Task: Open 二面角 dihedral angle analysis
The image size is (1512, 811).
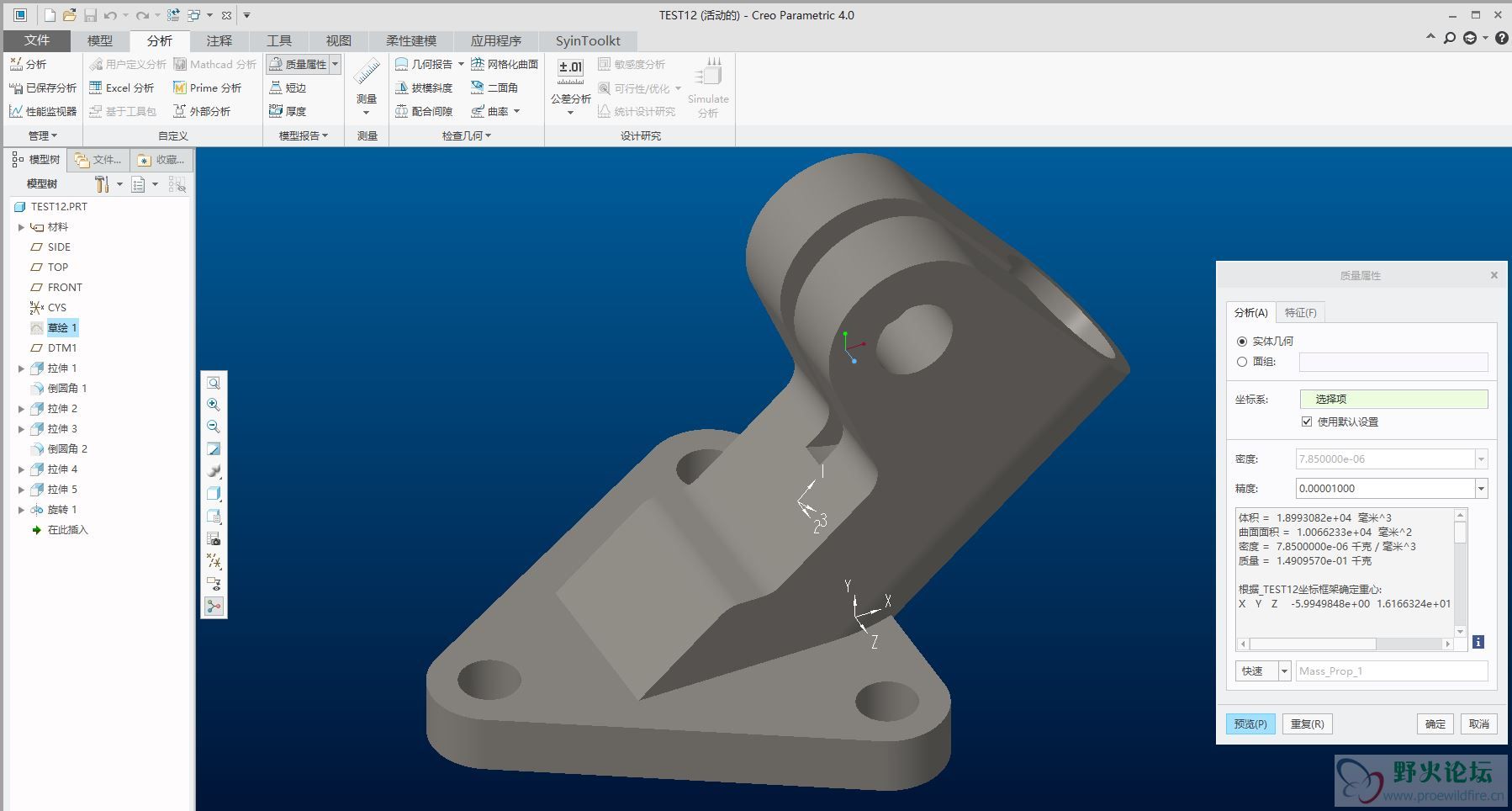Action: point(494,87)
